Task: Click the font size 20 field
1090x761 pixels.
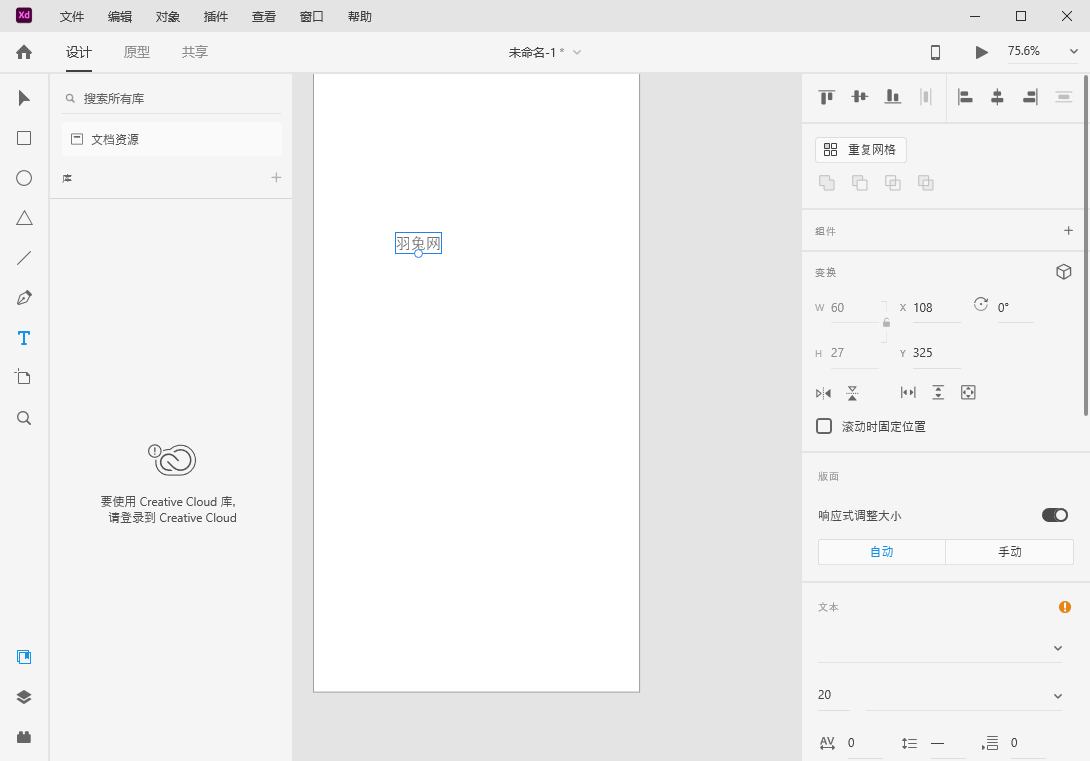Action: [x=833, y=695]
